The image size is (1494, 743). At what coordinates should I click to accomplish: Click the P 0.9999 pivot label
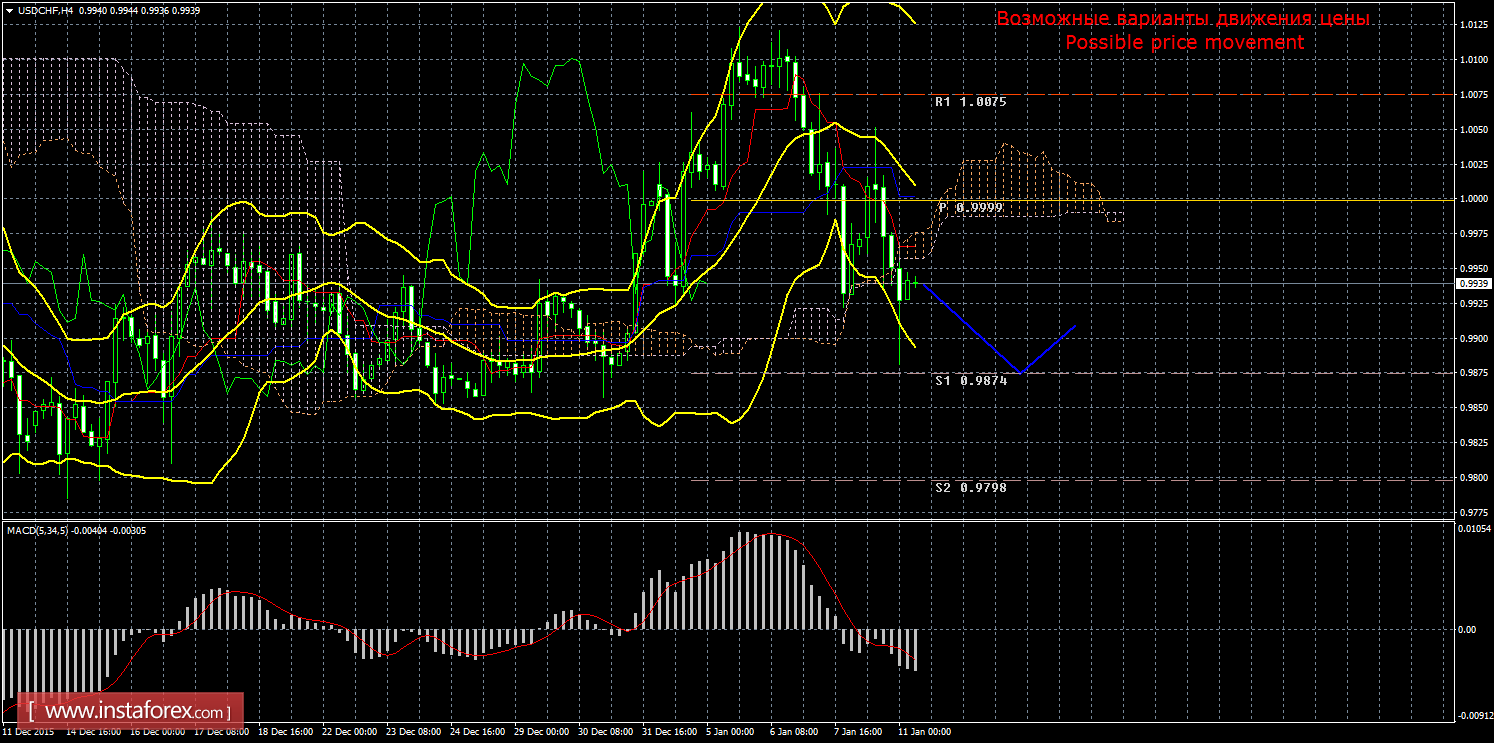click(971, 207)
